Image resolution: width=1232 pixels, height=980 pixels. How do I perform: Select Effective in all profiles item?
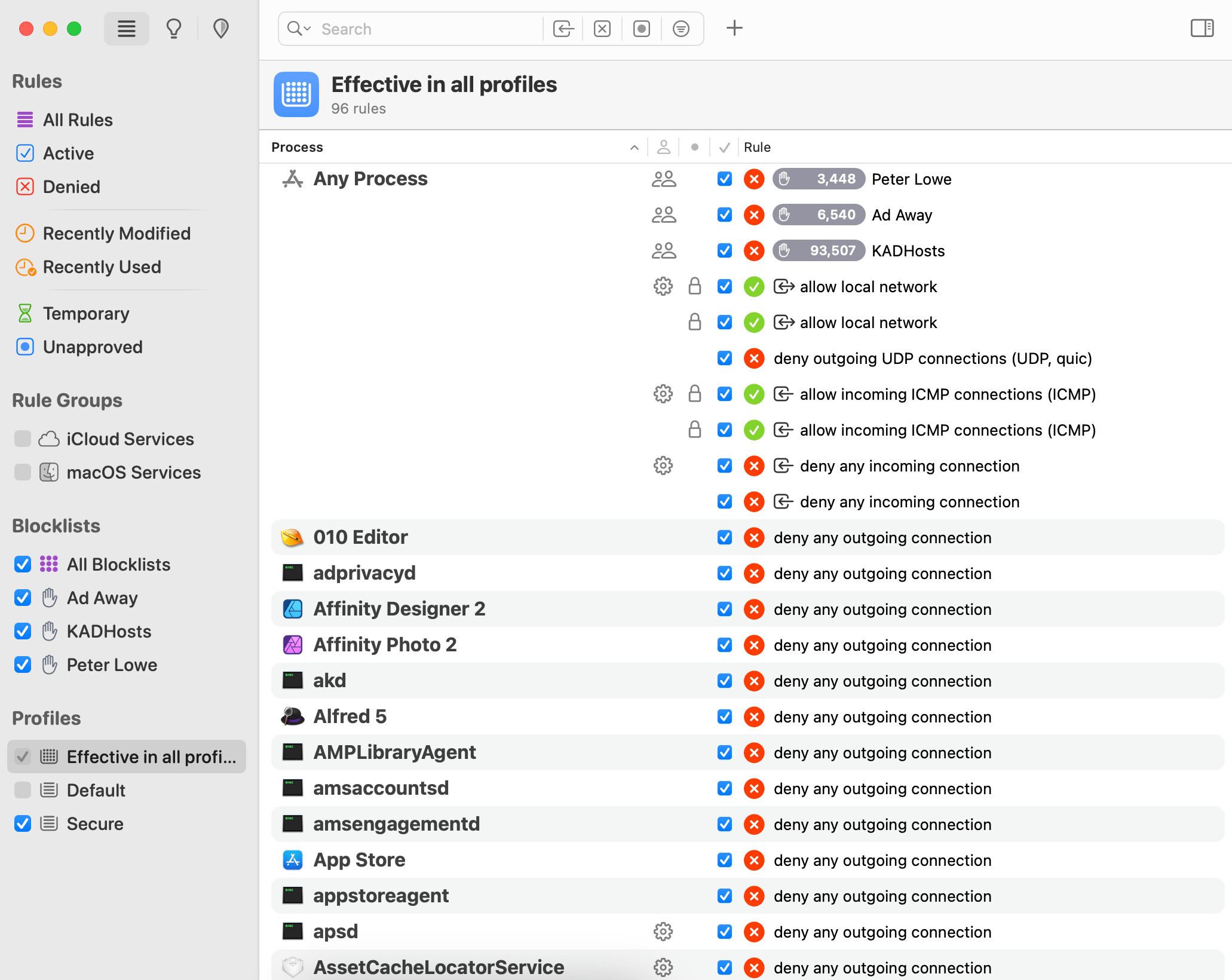pos(127,757)
